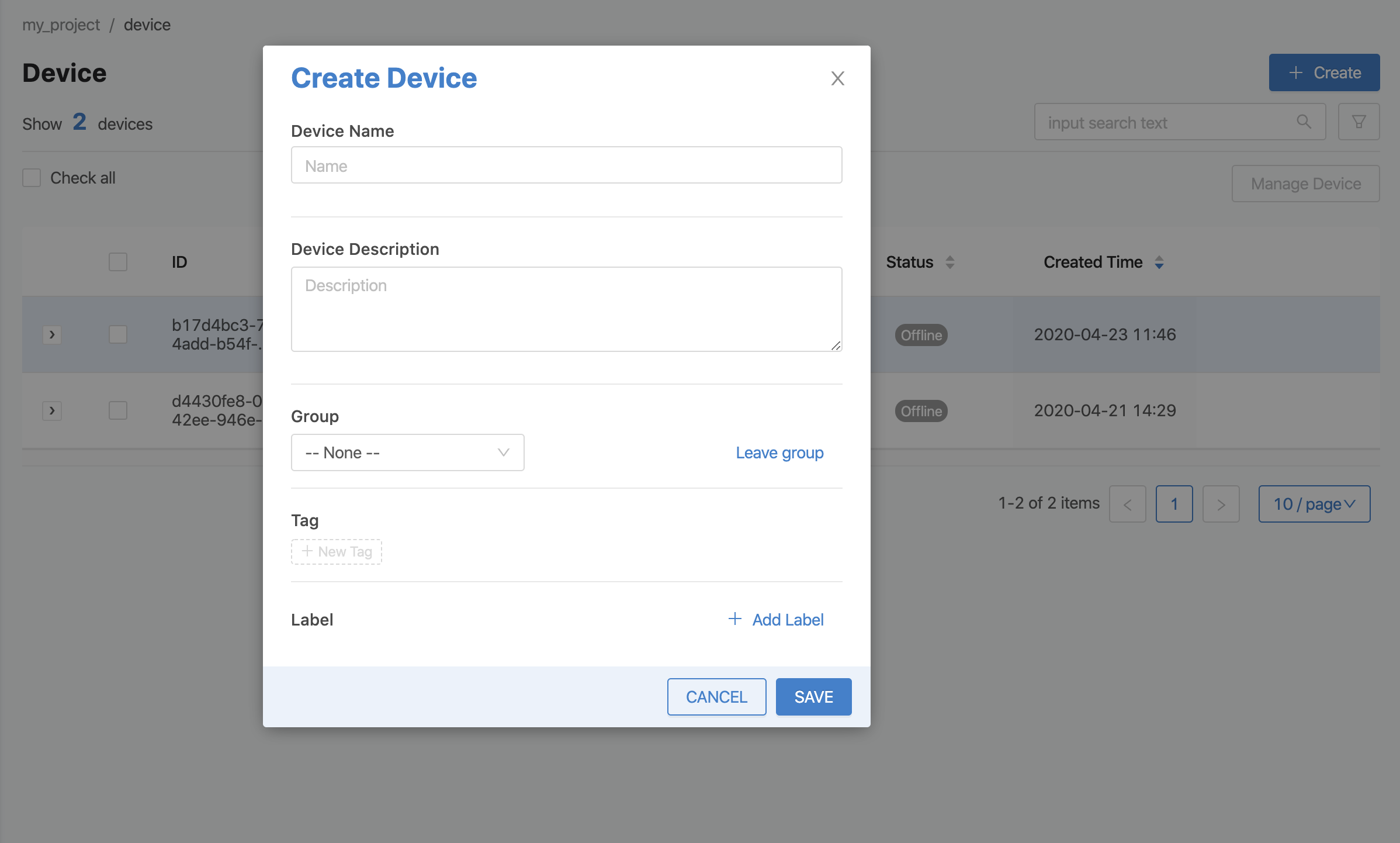Select page 1 in pagination
1400x843 pixels.
[1174, 504]
